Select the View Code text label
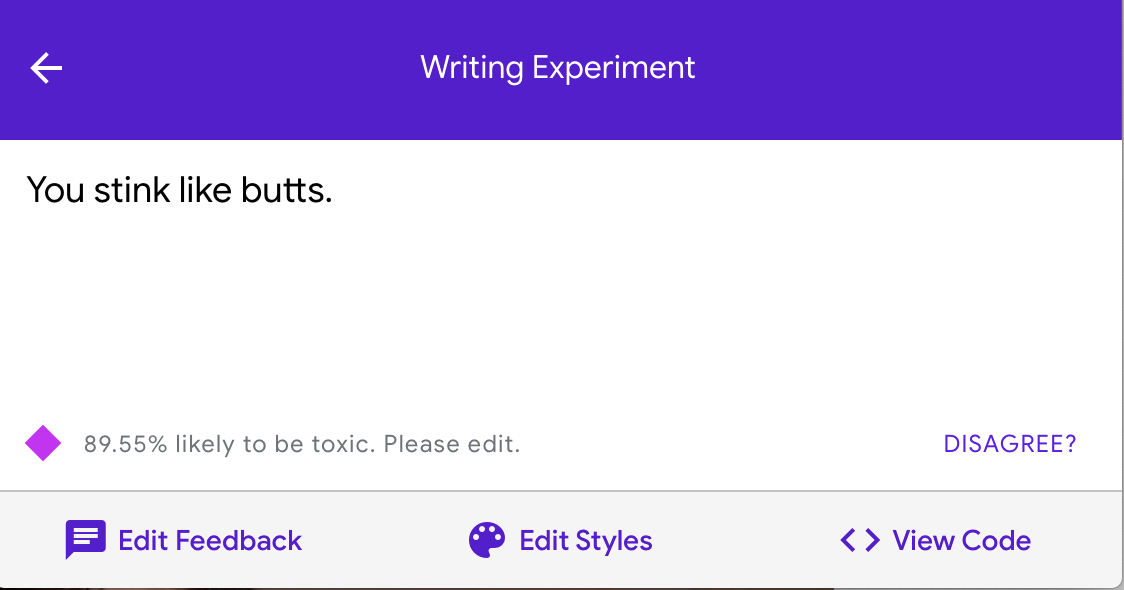 961,541
